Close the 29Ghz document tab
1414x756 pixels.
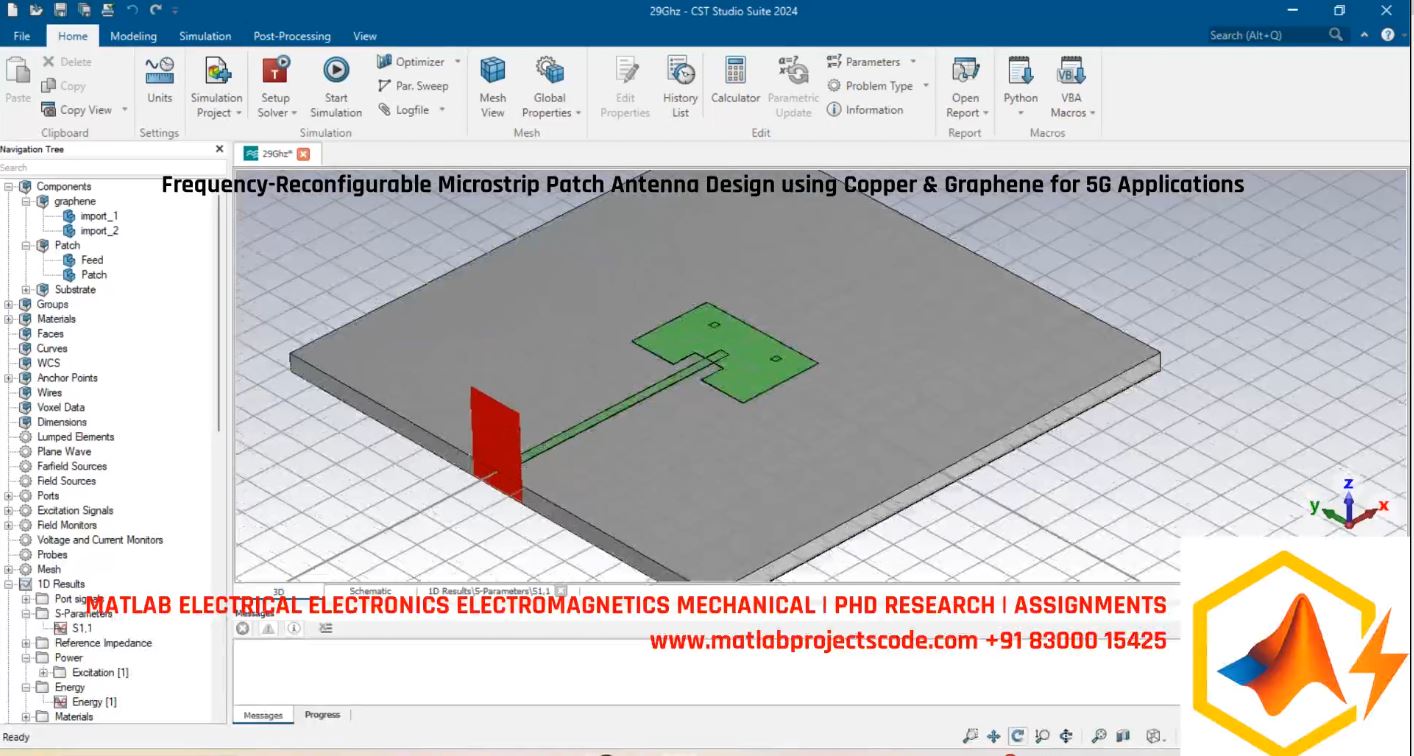[x=304, y=154]
